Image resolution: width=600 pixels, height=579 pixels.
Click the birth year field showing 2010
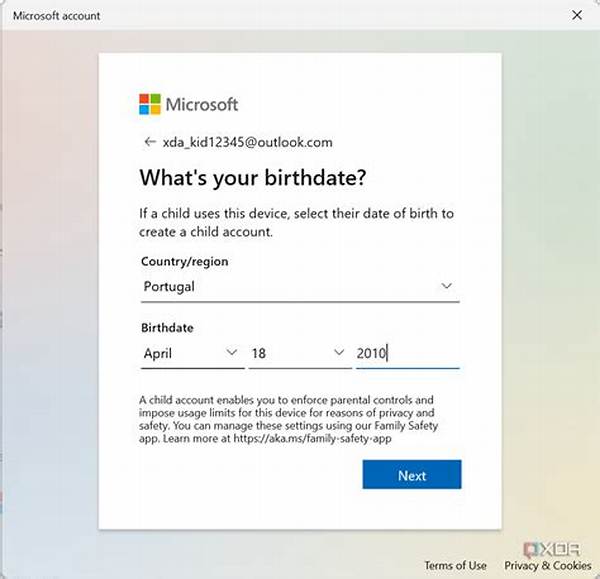[x=408, y=353]
